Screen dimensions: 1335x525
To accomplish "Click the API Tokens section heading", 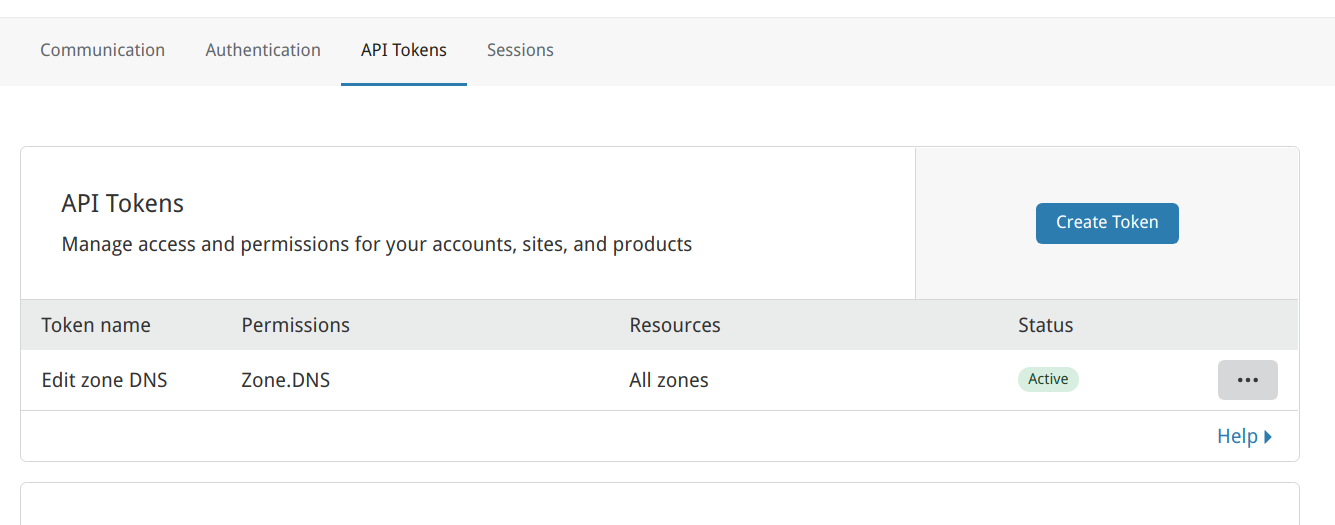I will (x=123, y=204).
